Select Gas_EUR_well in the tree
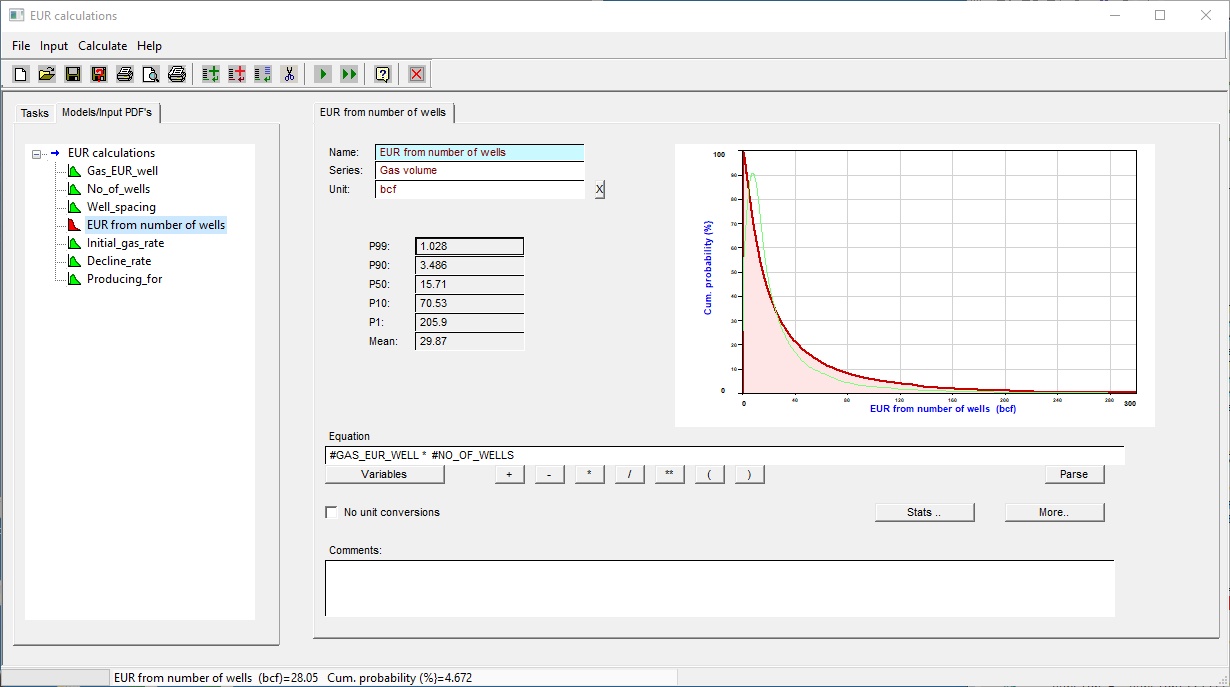1230x687 pixels. click(x=122, y=171)
